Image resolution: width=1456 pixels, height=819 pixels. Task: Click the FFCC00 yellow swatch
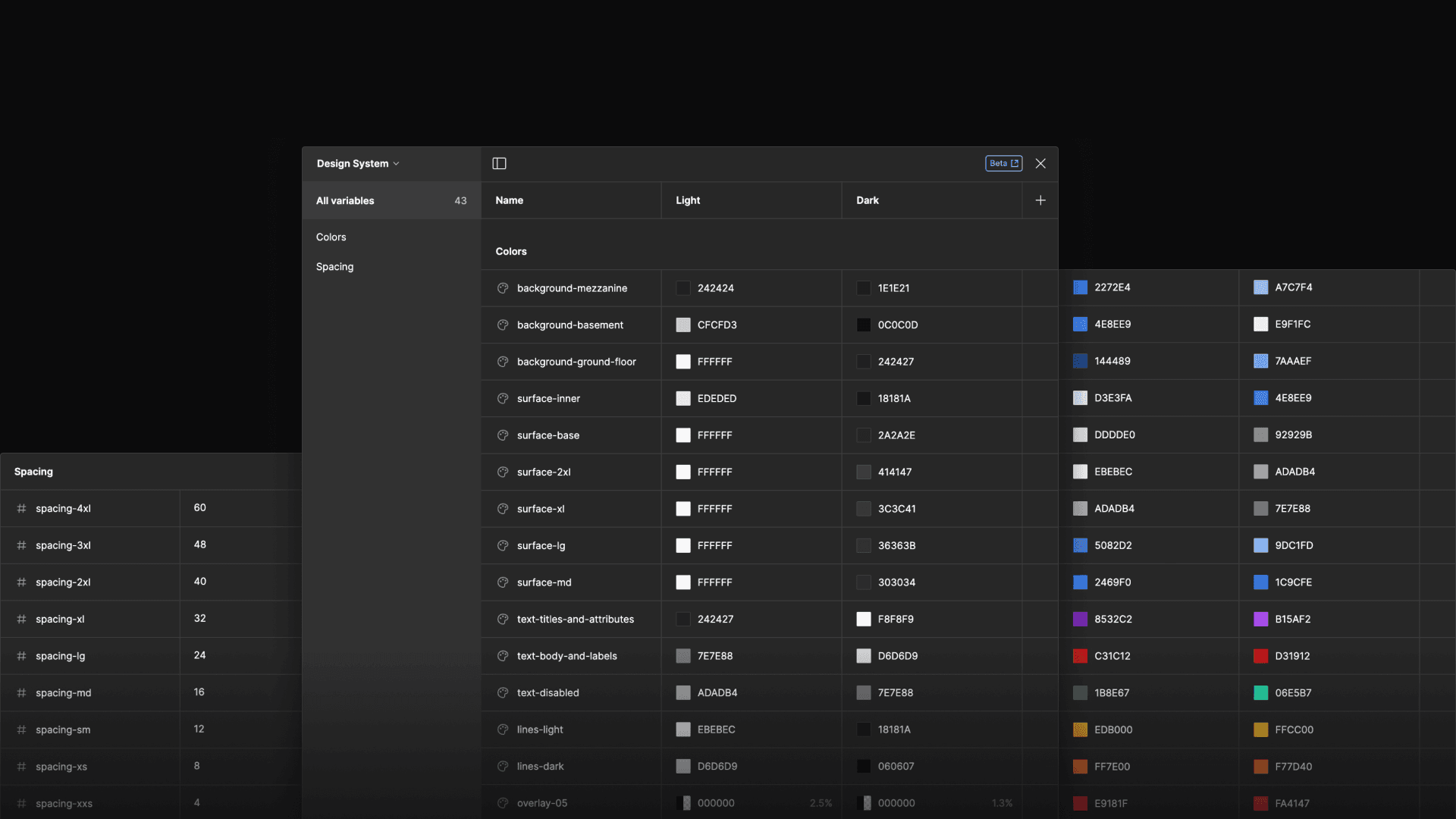coord(1261,730)
